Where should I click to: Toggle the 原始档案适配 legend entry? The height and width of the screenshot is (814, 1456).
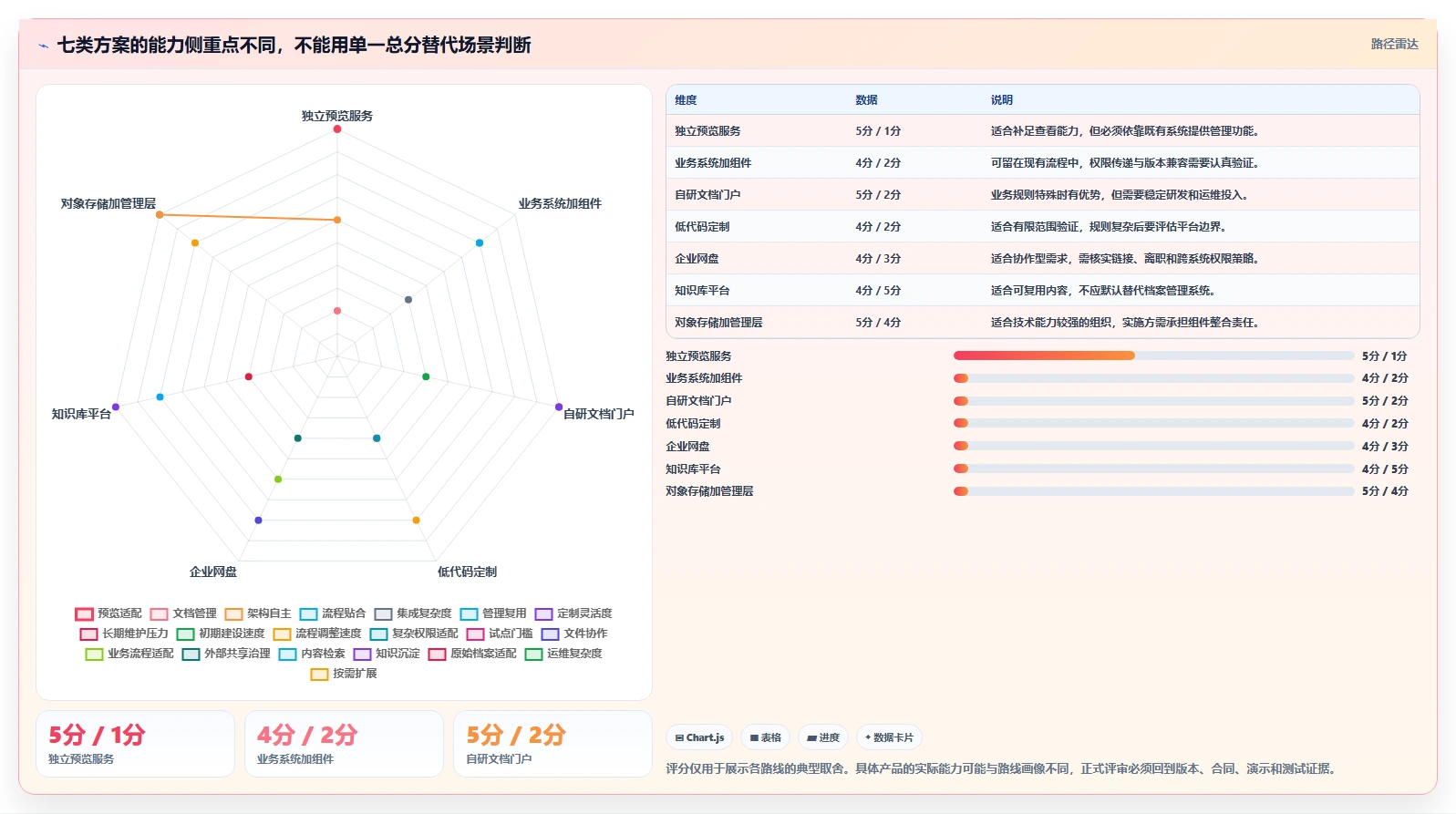pyautogui.click(x=472, y=654)
